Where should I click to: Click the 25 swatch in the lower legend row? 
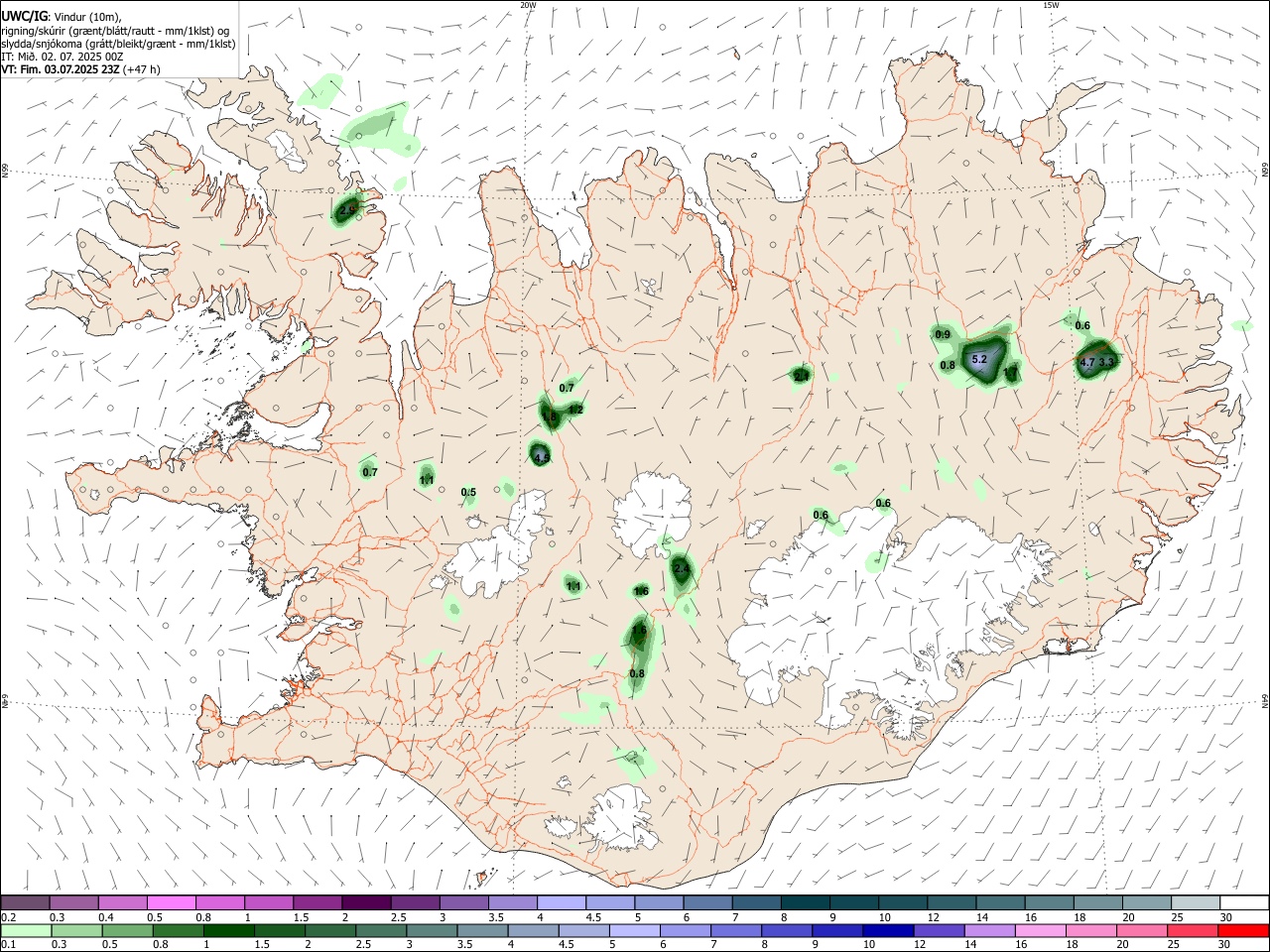pos(1192,930)
